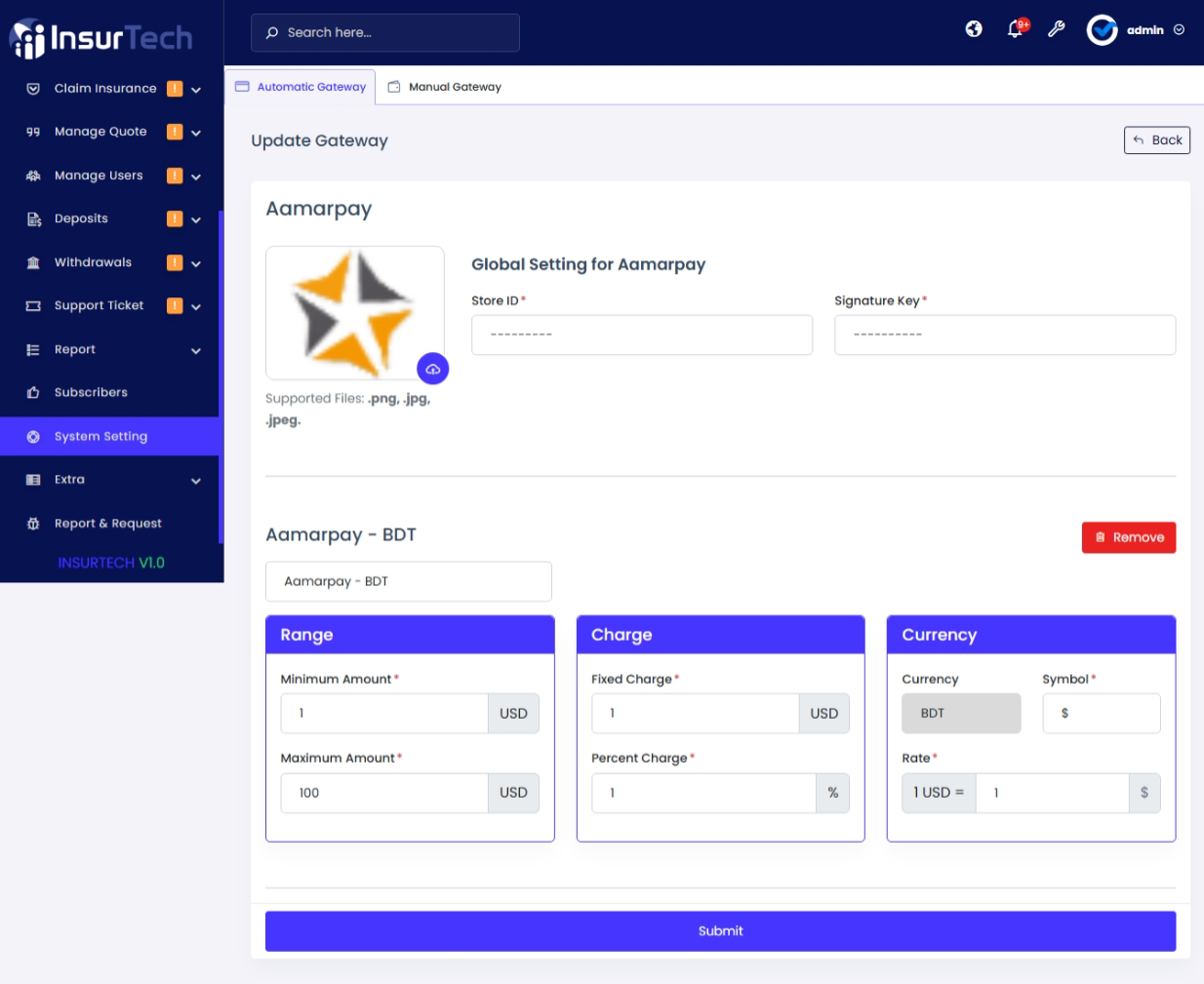The width and height of the screenshot is (1204, 984).
Task: Open Subscribers in sidebar
Action: (109, 393)
